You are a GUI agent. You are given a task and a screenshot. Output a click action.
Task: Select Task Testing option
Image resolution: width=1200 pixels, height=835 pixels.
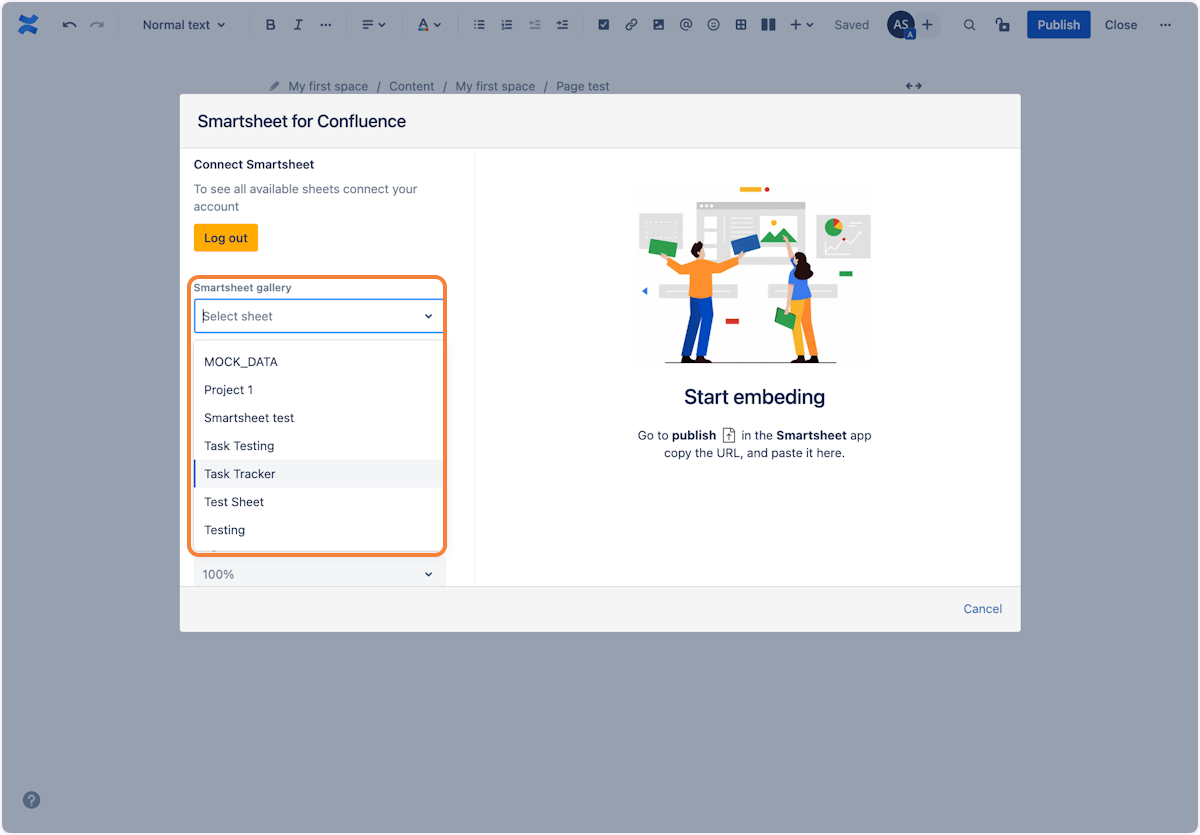(x=318, y=446)
